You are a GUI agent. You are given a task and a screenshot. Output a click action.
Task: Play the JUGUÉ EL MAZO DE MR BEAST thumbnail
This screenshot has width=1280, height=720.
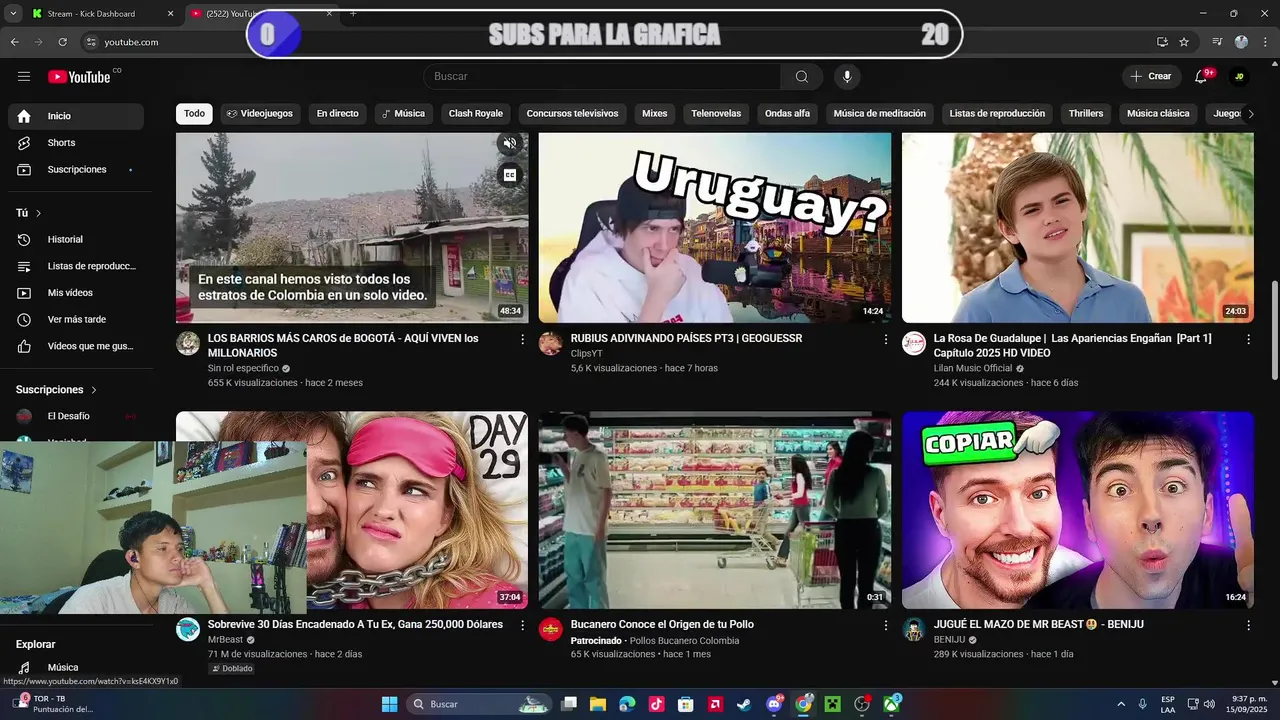[x=1078, y=510]
